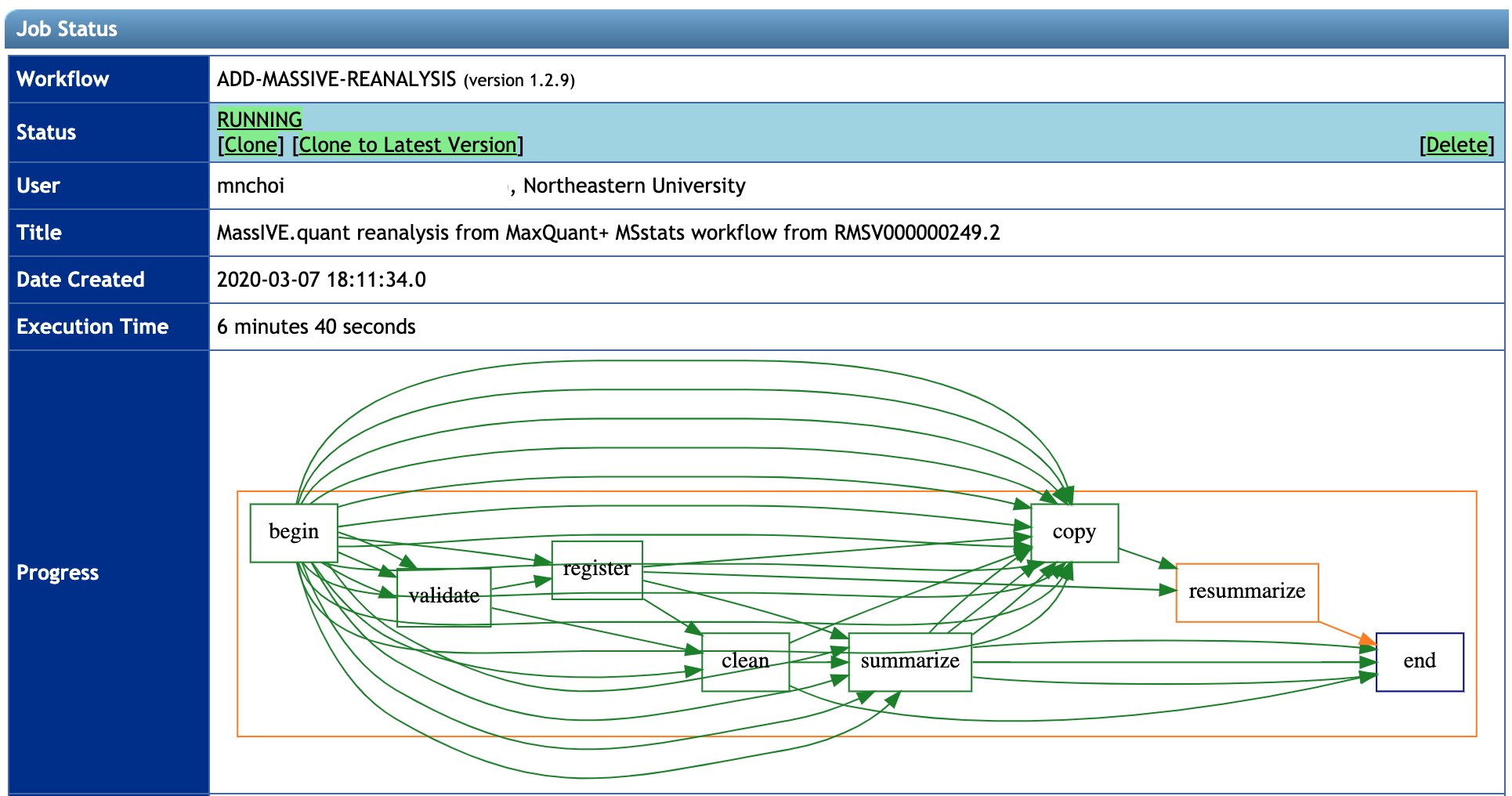Click the workflow name ADD-MASSIVE-REANALYSIS
The width and height of the screenshot is (1512, 796).
(336, 79)
